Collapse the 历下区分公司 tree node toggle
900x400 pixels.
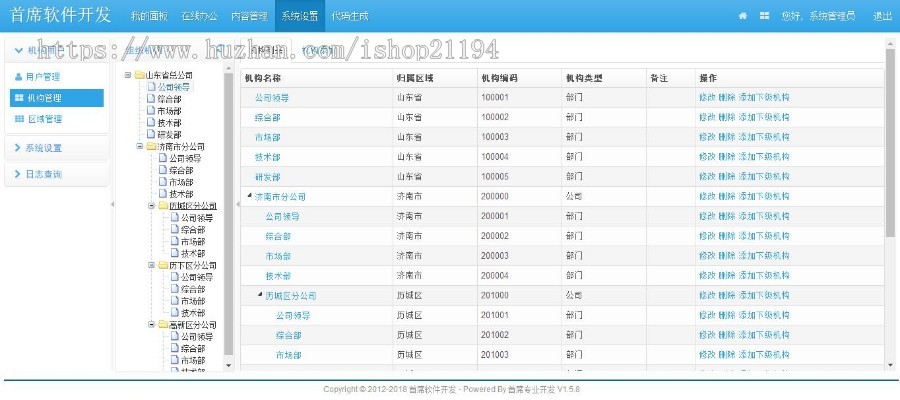click(152, 265)
